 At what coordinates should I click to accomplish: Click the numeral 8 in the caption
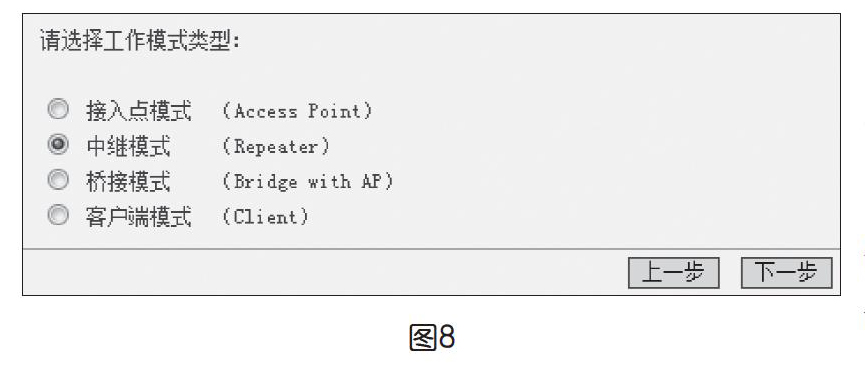pos(447,337)
